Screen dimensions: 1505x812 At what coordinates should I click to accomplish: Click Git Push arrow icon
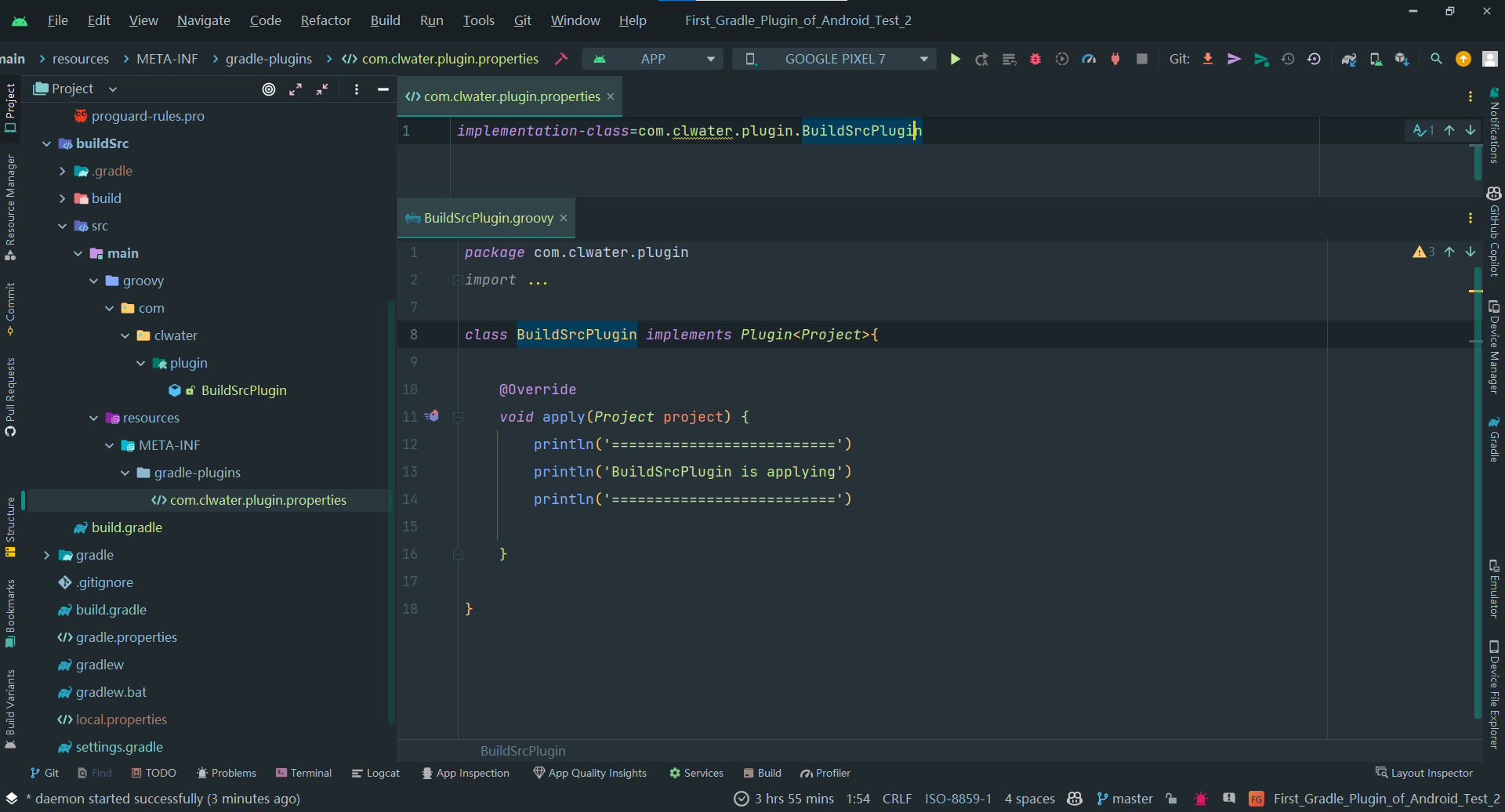(1261, 59)
